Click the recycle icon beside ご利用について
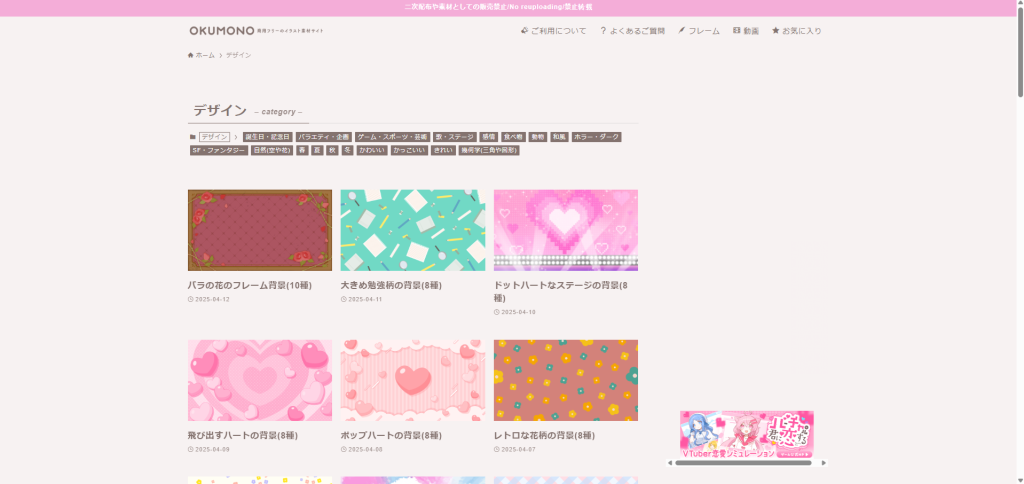The image size is (1024, 484). point(525,31)
